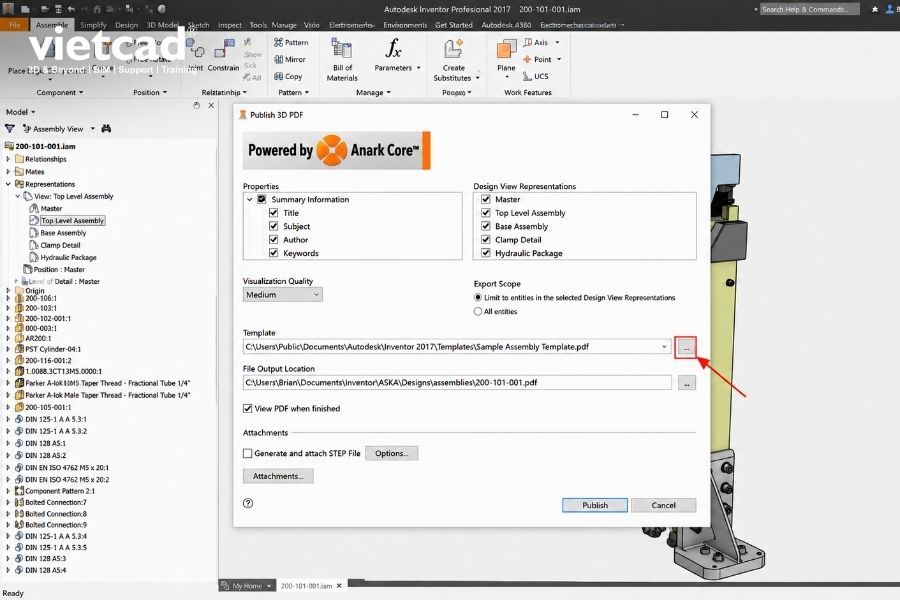The height and width of the screenshot is (600, 900).
Task: Open Assembly View dropdown
Action: 93,129
